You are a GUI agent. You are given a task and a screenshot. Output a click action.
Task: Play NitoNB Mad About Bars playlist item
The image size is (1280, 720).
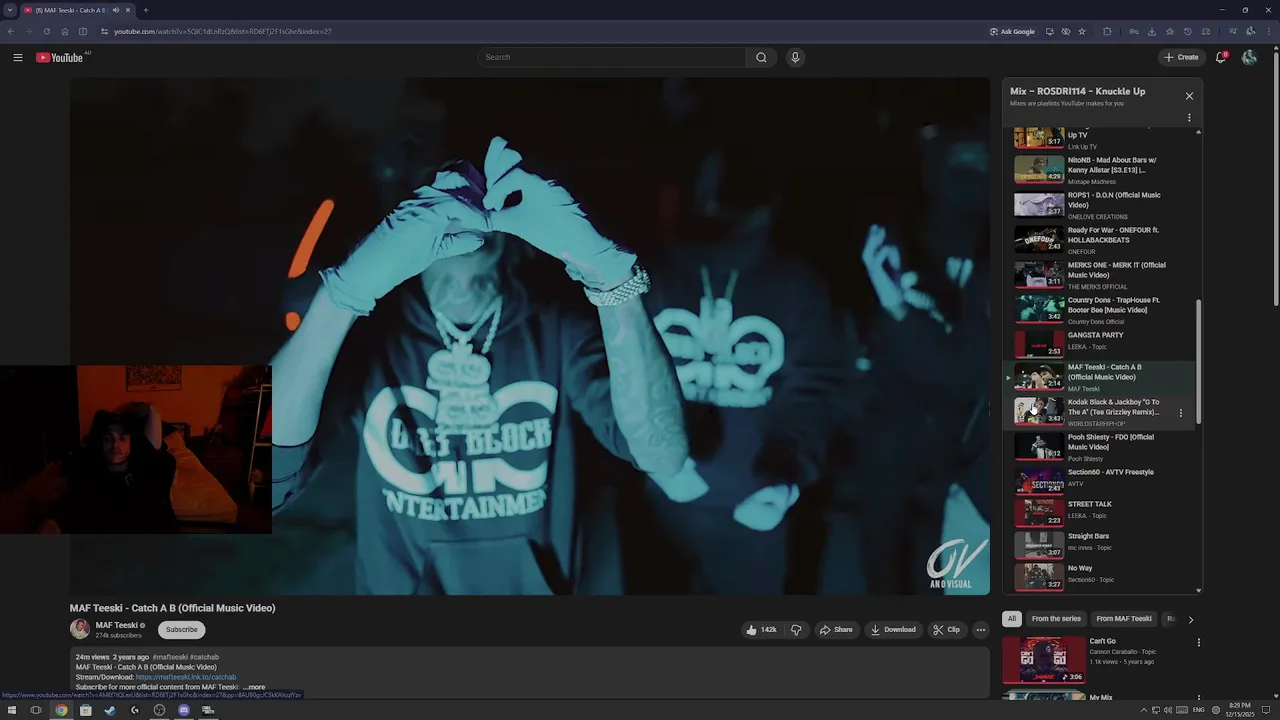1098,170
